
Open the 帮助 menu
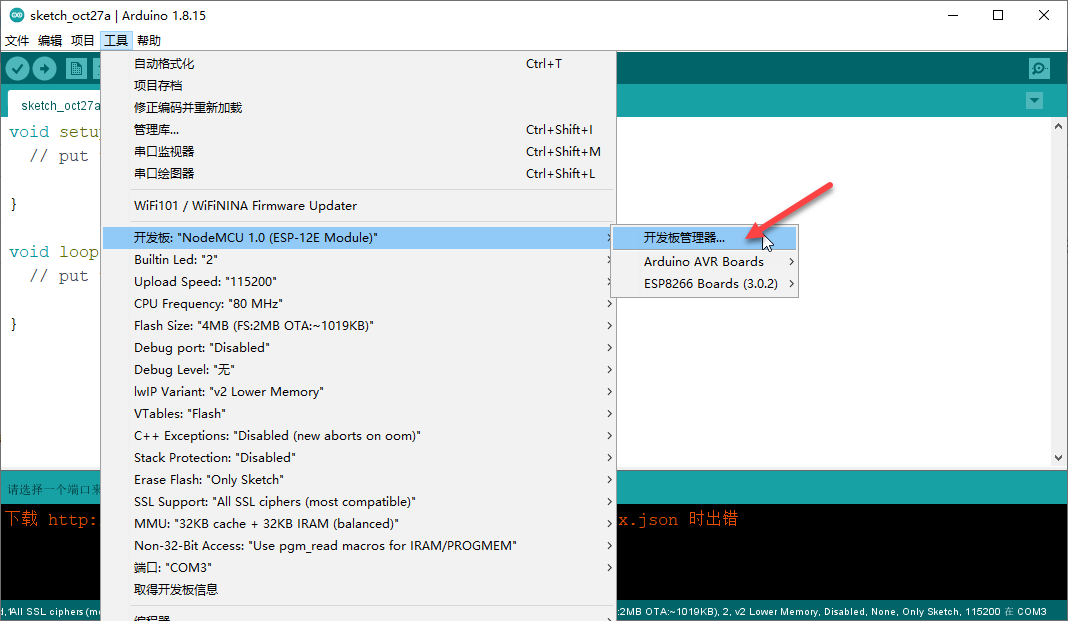click(148, 40)
